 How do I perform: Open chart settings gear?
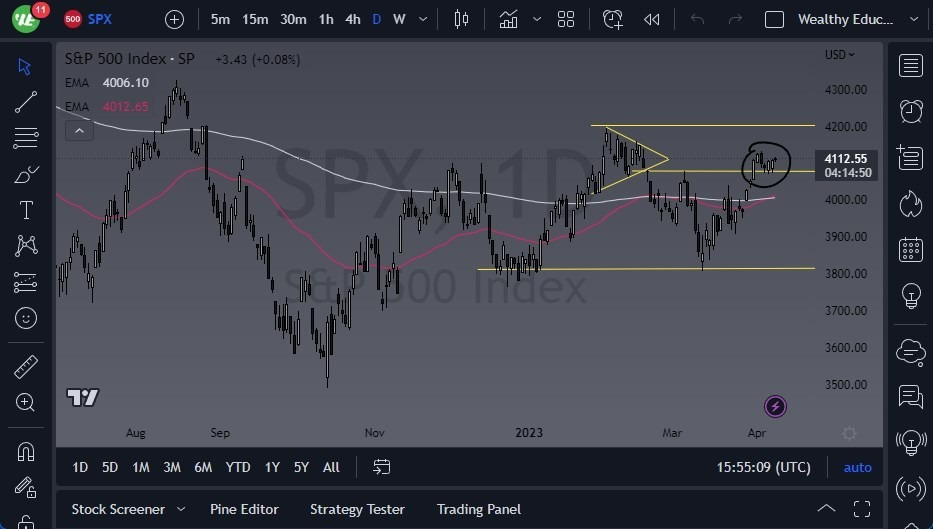coord(849,433)
